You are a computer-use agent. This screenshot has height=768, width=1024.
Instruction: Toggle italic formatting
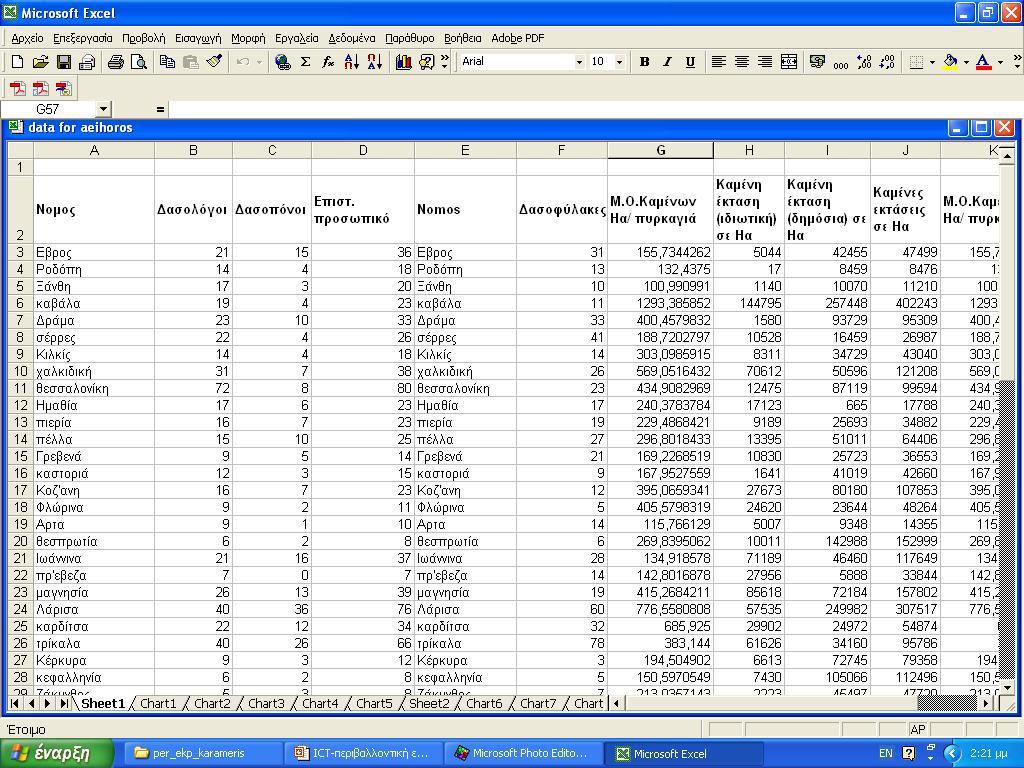click(x=667, y=62)
